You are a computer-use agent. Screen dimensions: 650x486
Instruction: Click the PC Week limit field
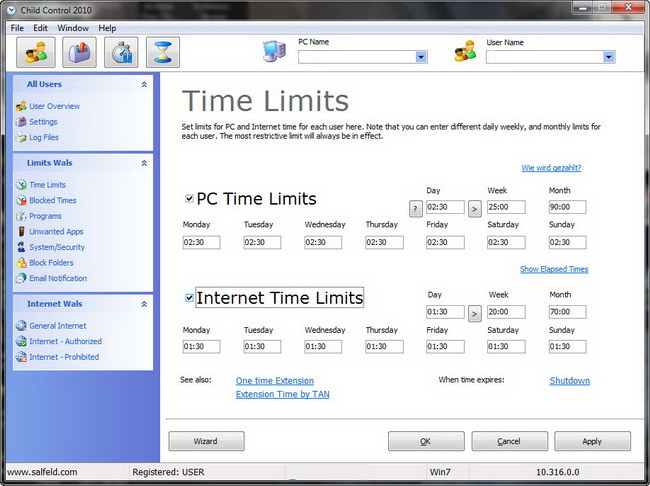tap(506, 208)
